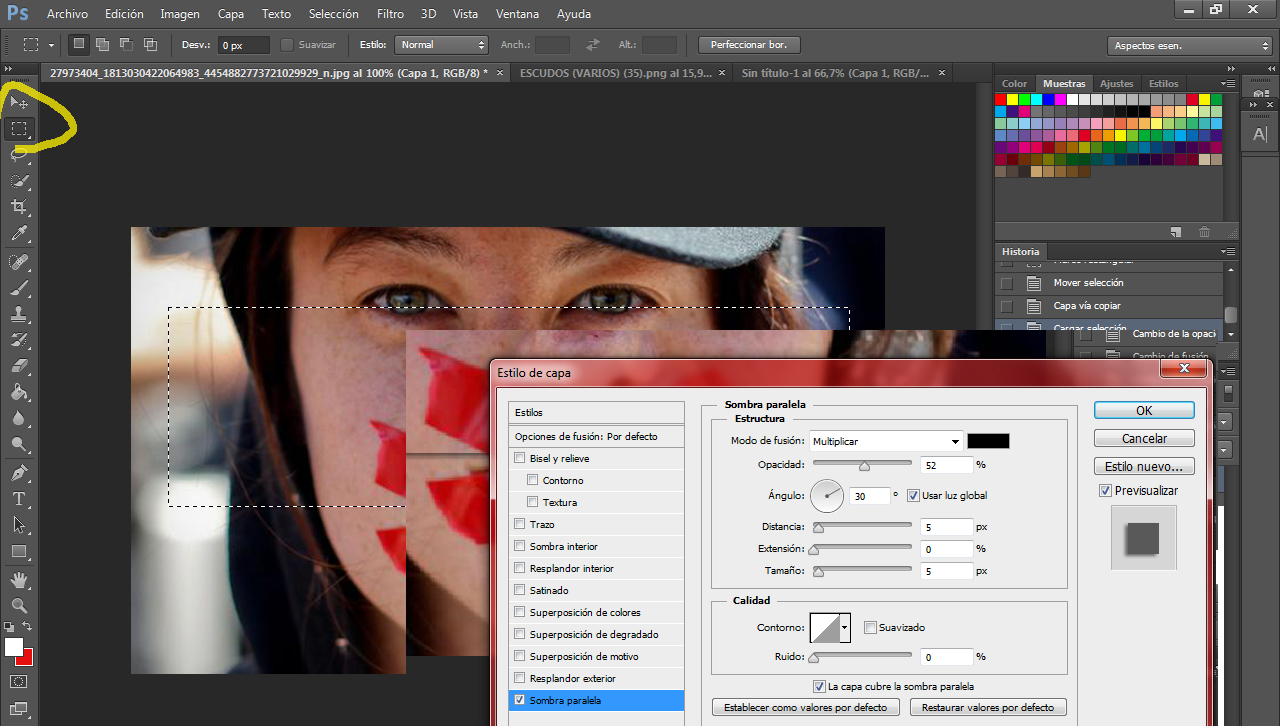Select the Lasso tool
The image size is (1280, 726).
point(19,155)
